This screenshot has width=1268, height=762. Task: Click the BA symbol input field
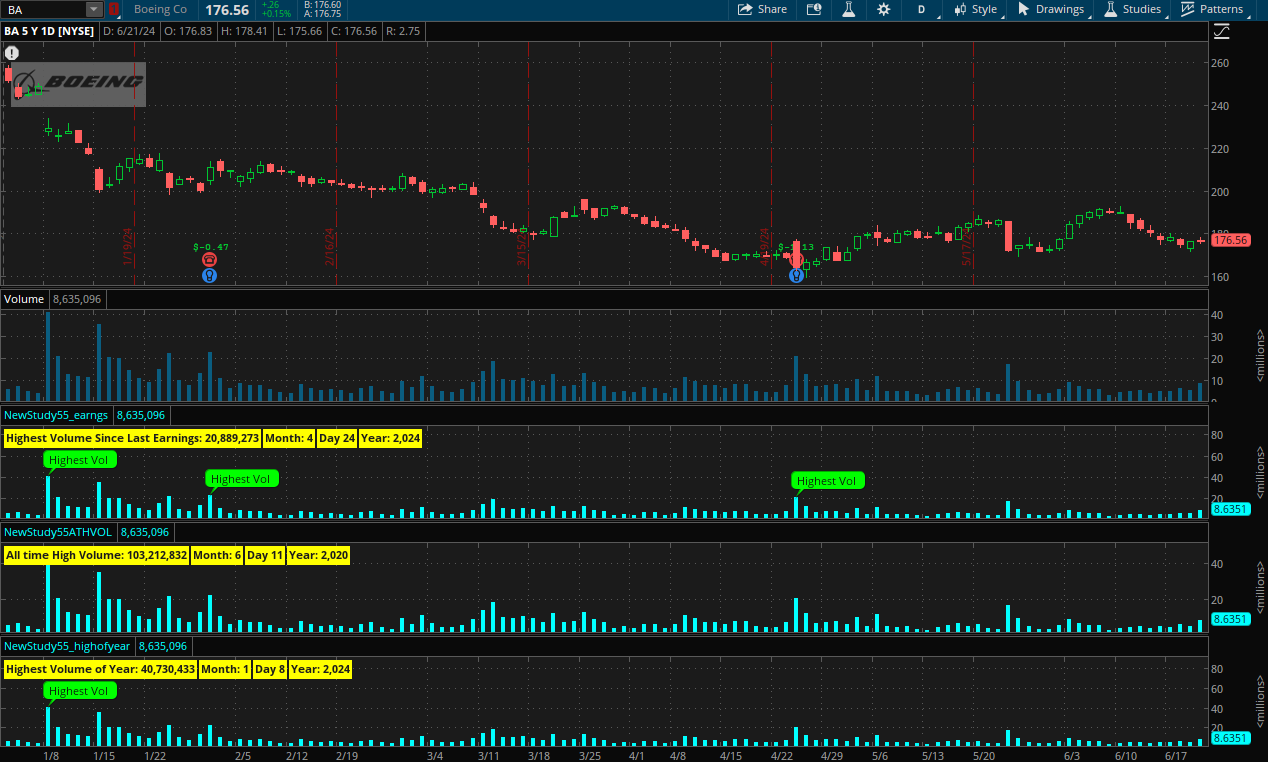coord(44,10)
